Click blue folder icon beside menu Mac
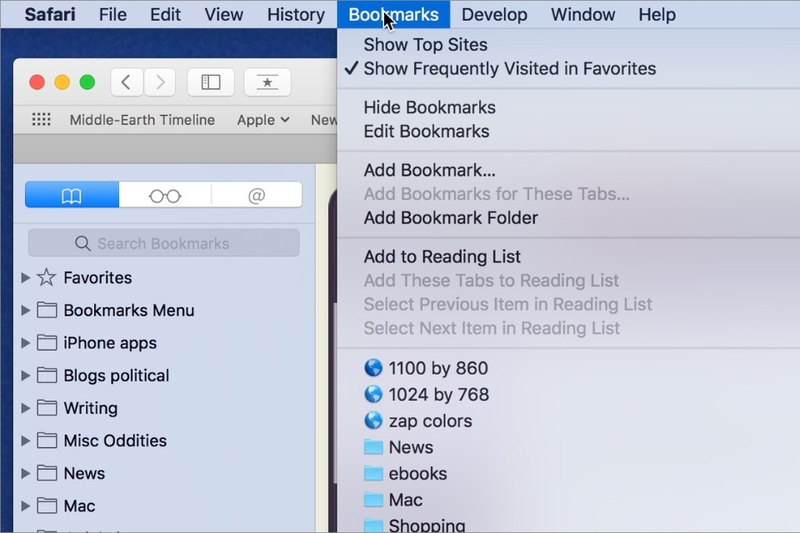Image resolution: width=800 pixels, height=533 pixels. pos(373,500)
